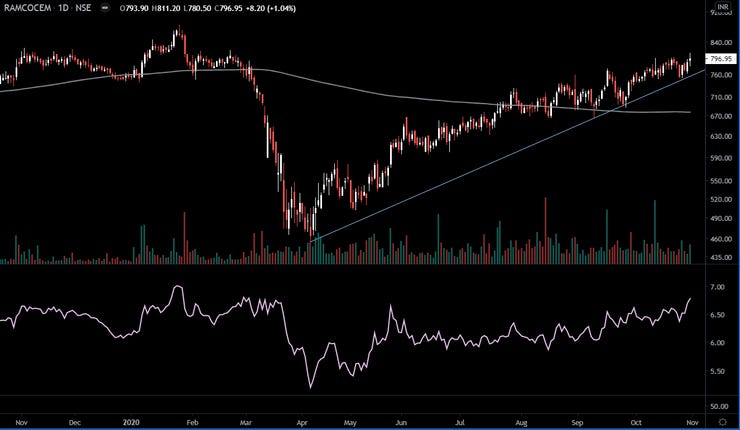Viewport: 740px width, 430px height.
Task: Click the 840.00 price axis label
Action: pyautogui.click(x=721, y=43)
